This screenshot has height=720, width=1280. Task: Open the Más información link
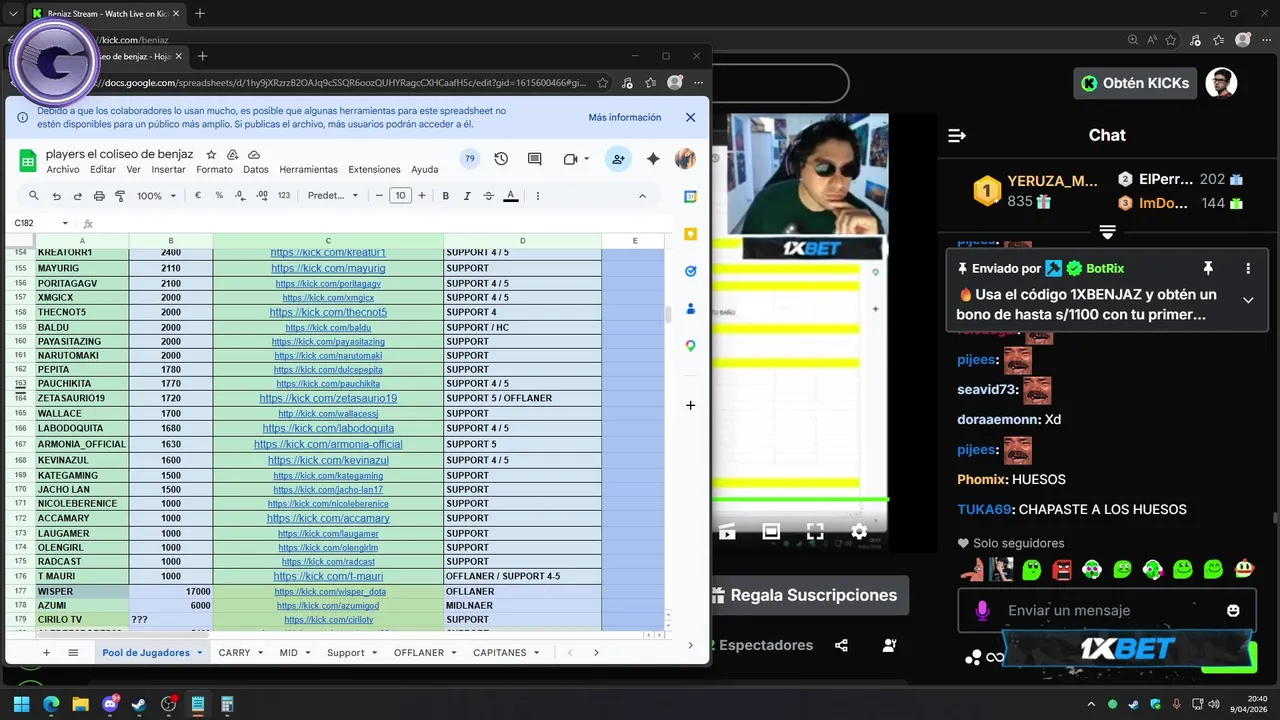click(x=625, y=117)
